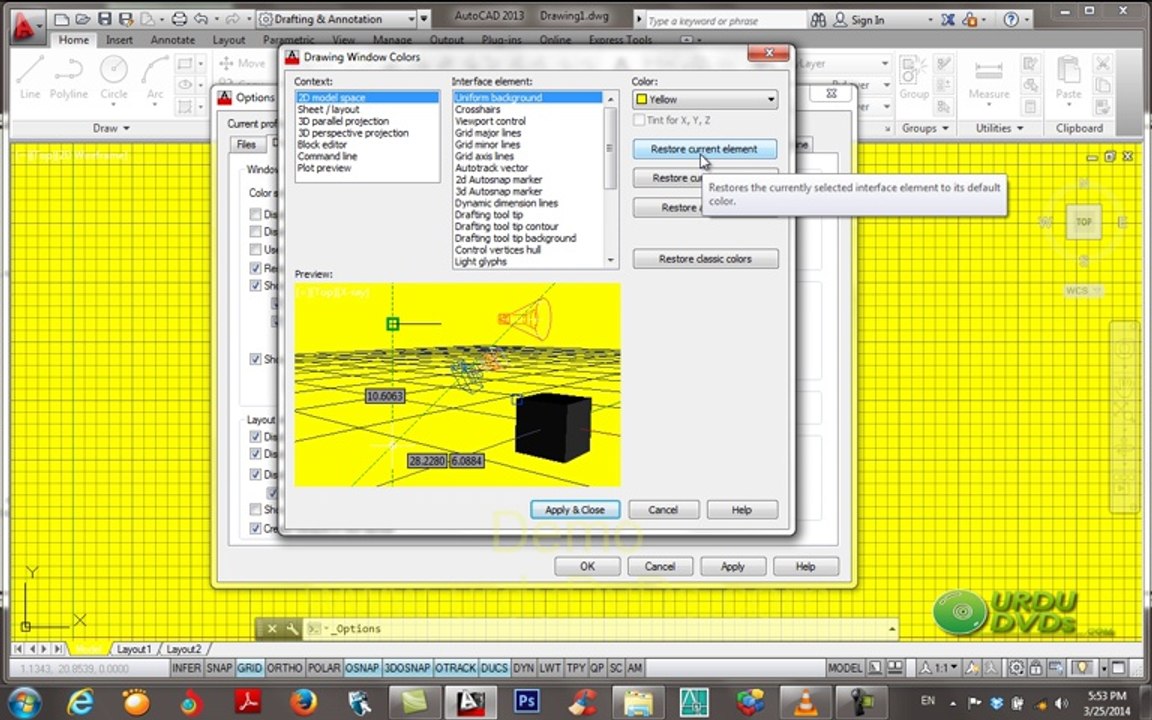
Task: Click the command line customize wrench icon
Action: [x=292, y=629]
